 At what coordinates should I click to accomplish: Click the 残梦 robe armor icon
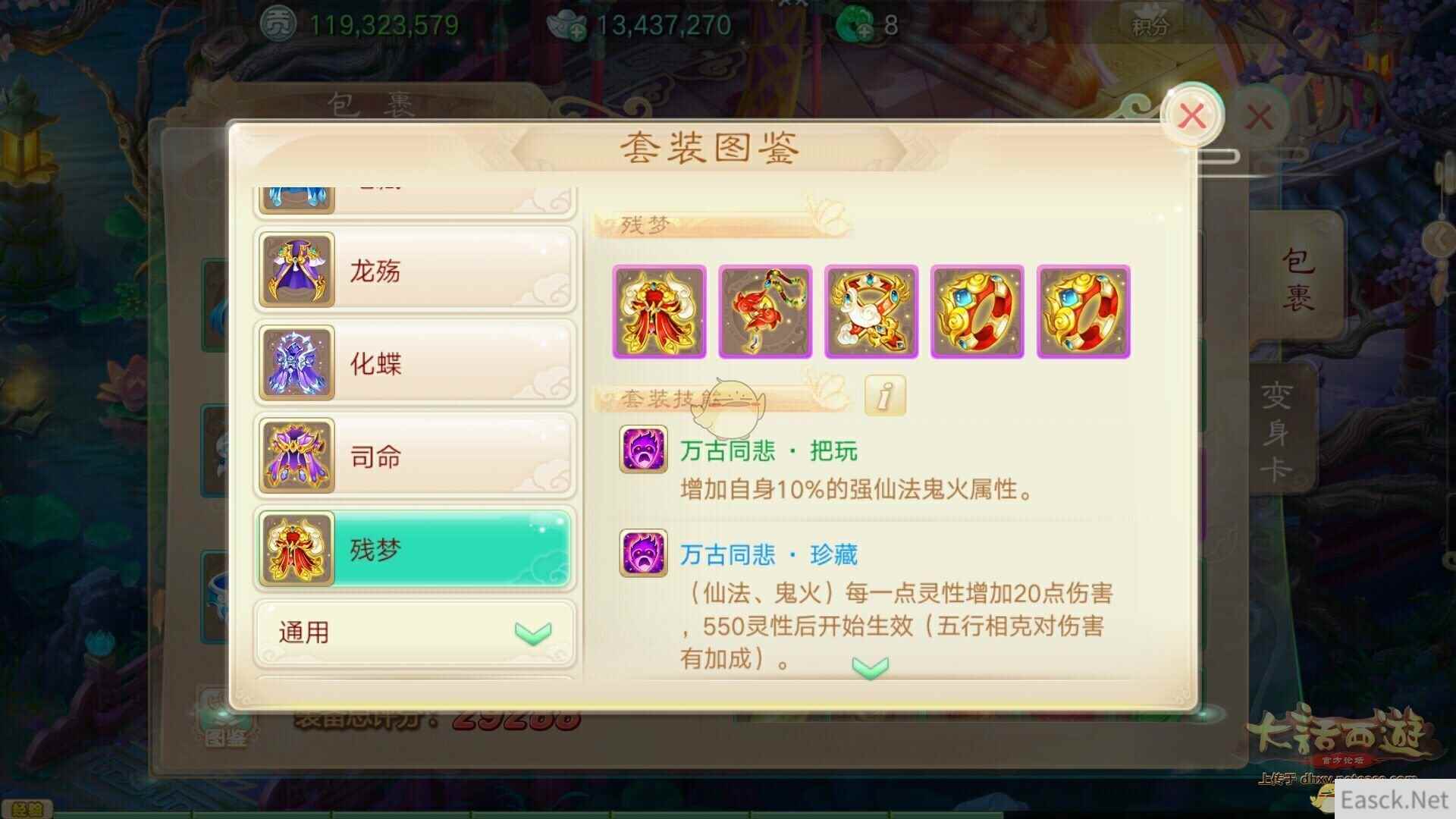tap(659, 312)
